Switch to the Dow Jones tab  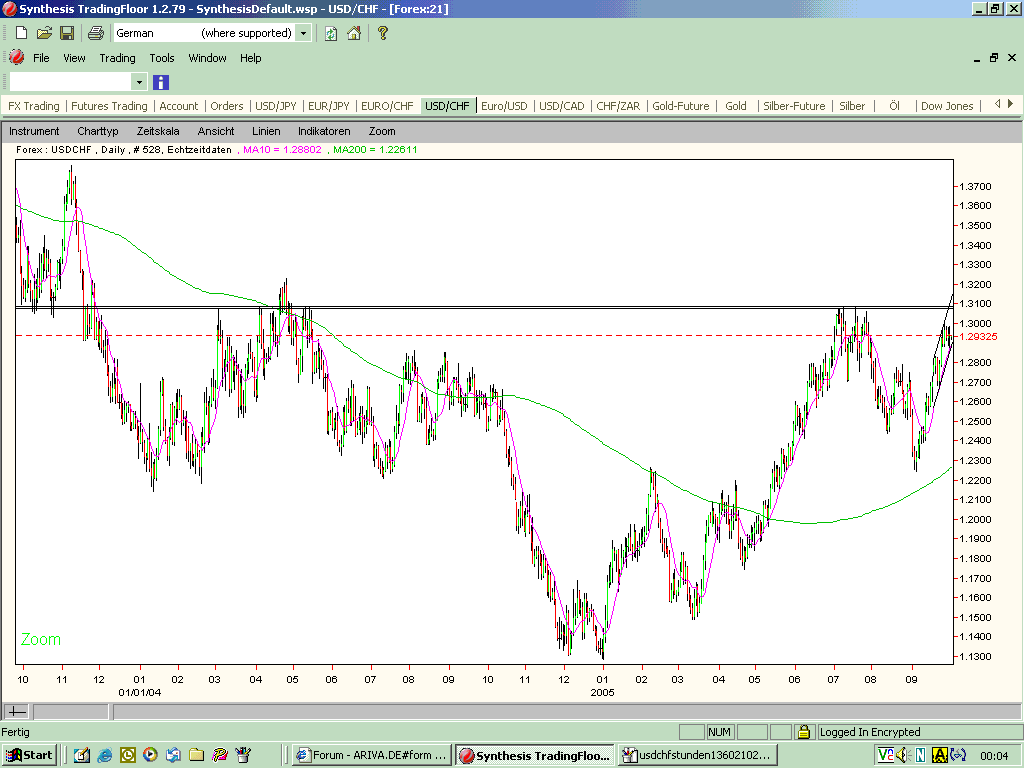(947, 106)
